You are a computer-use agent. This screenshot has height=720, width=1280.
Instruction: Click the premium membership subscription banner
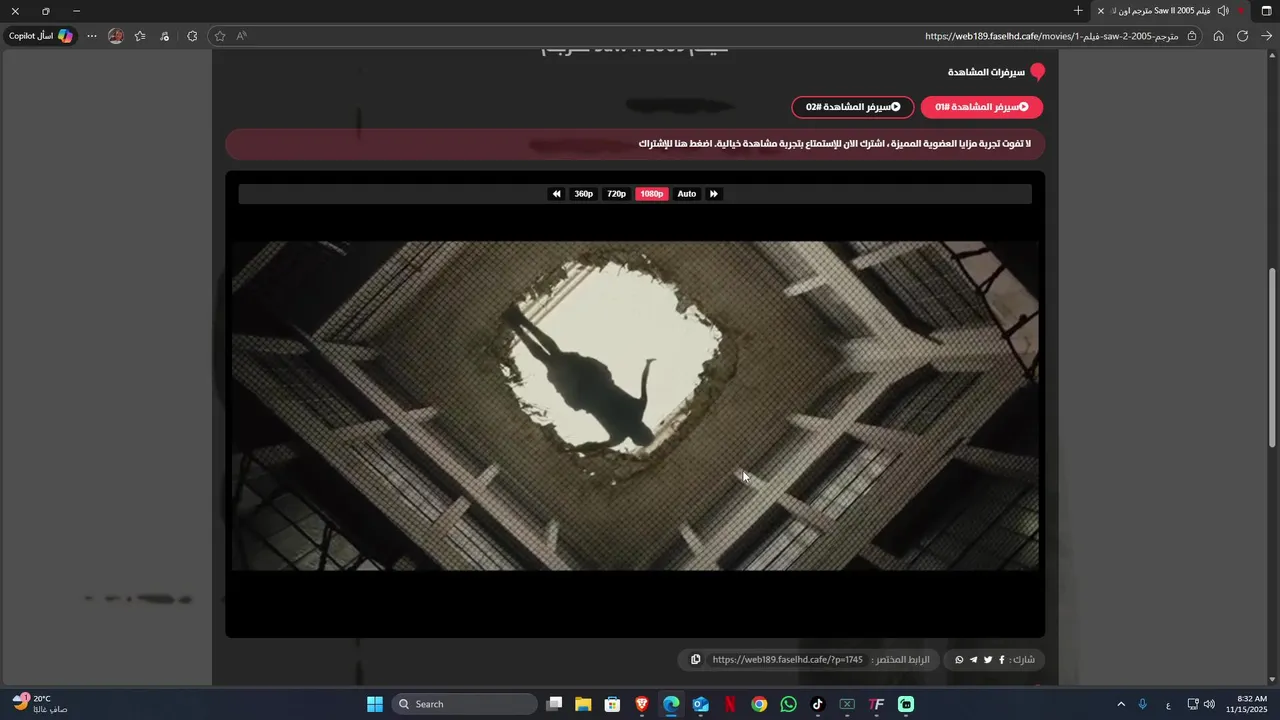coord(635,144)
